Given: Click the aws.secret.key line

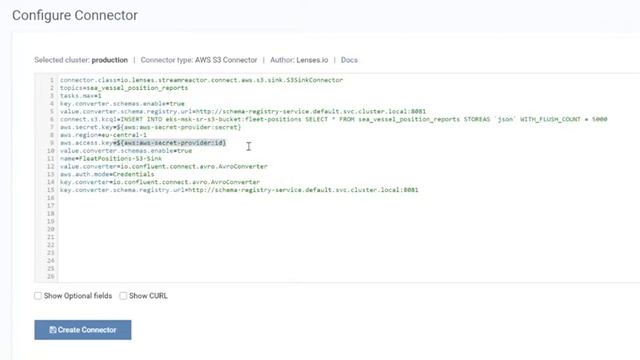Looking at the screenshot, I should pyautogui.click(x=151, y=127).
